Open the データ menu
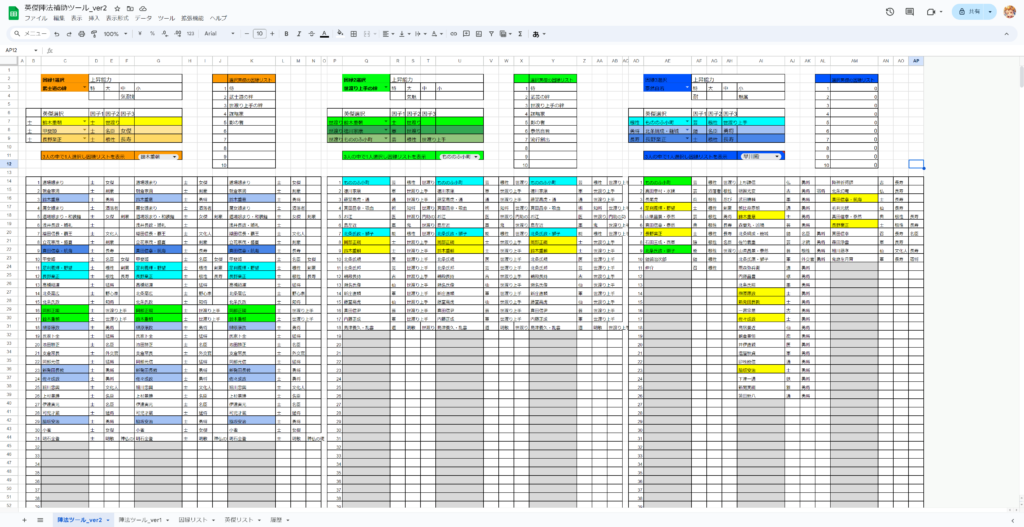Image resolution: width=1024 pixels, height=527 pixels. click(143, 19)
